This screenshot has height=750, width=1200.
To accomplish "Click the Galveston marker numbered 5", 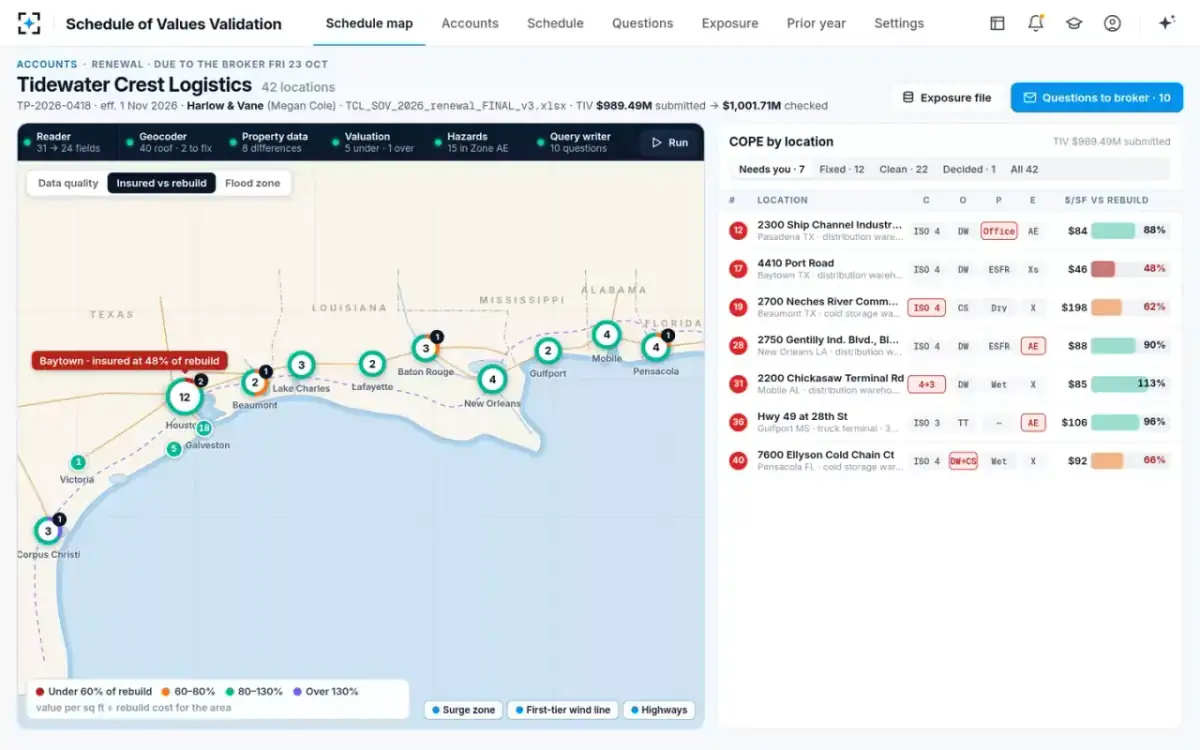I will pos(174,449).
